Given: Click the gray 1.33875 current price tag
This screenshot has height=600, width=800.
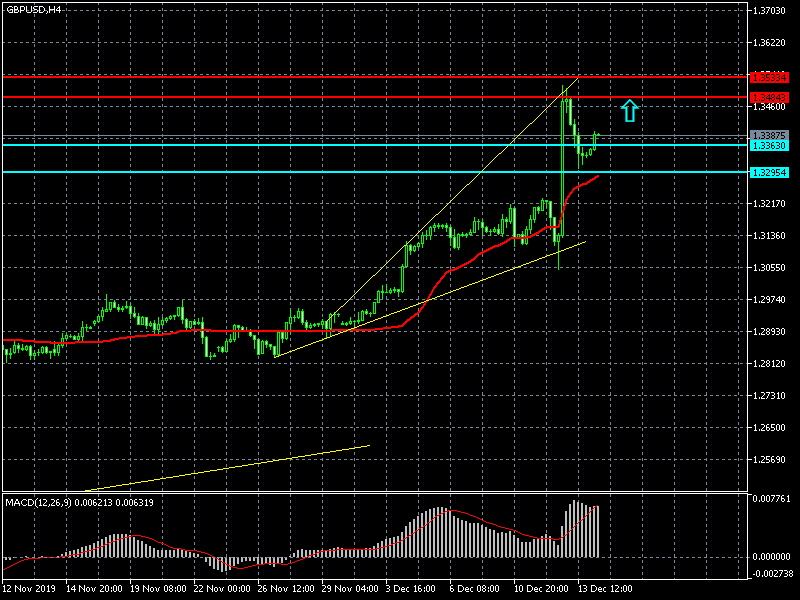Looking at the screenshot, I should 769,136.
